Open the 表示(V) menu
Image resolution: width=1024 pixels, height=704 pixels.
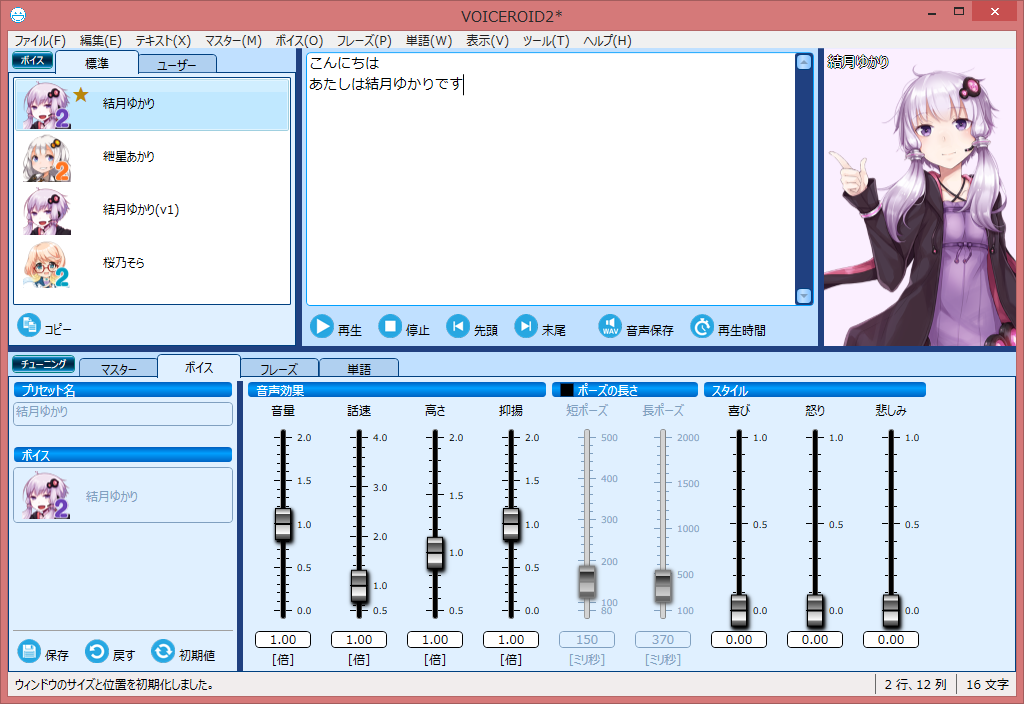[487, 40]
